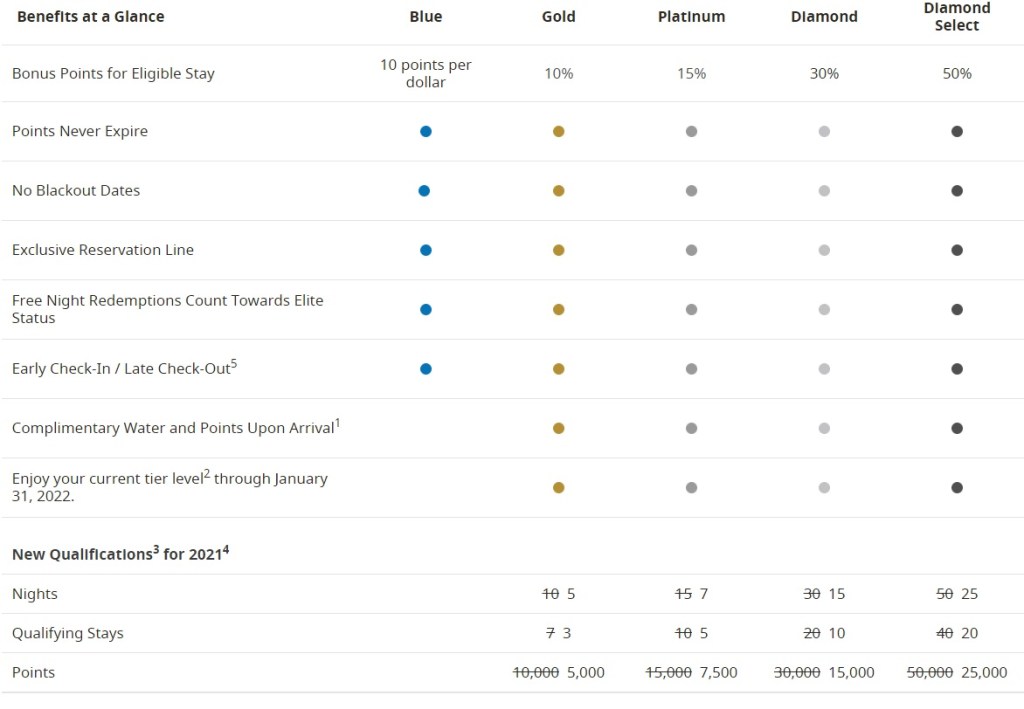
Task: Click Blue dot for Free Night Redemptions row
Action: 426,310
